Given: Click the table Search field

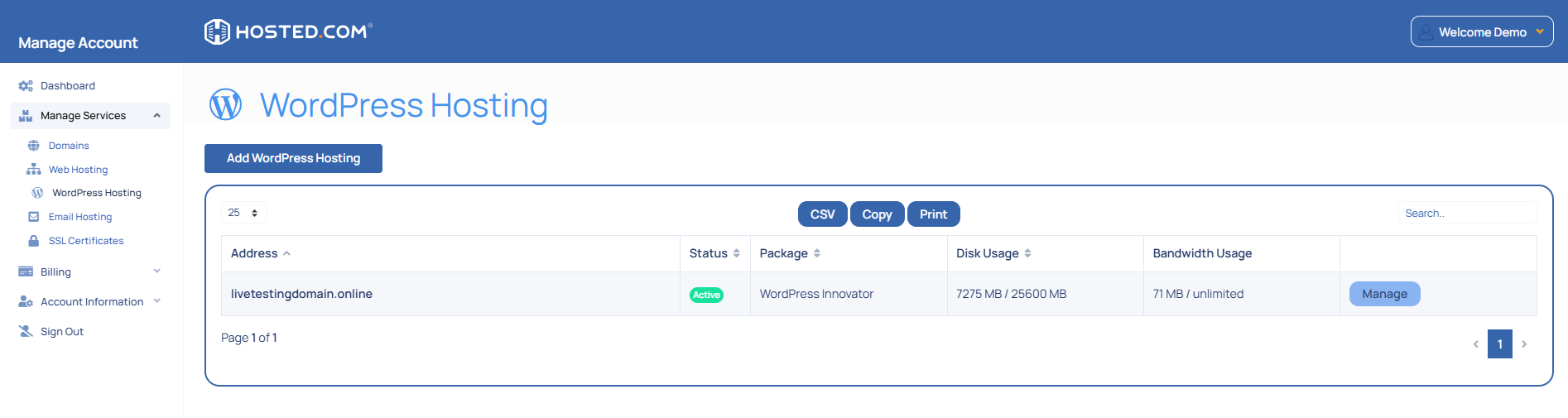Looking at the screenshot, I should tap(1467, 213).
